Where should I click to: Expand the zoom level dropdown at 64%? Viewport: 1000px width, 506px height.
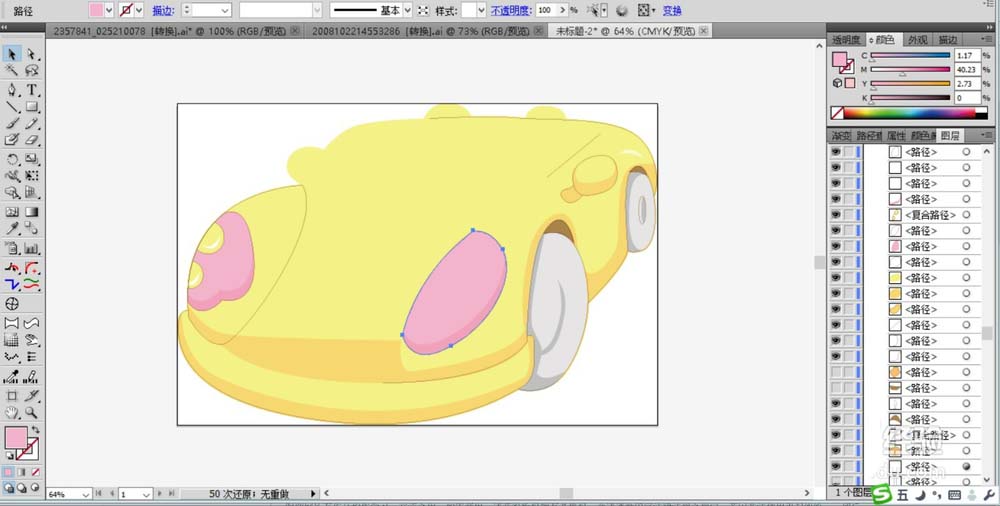(x=86, y=494)
